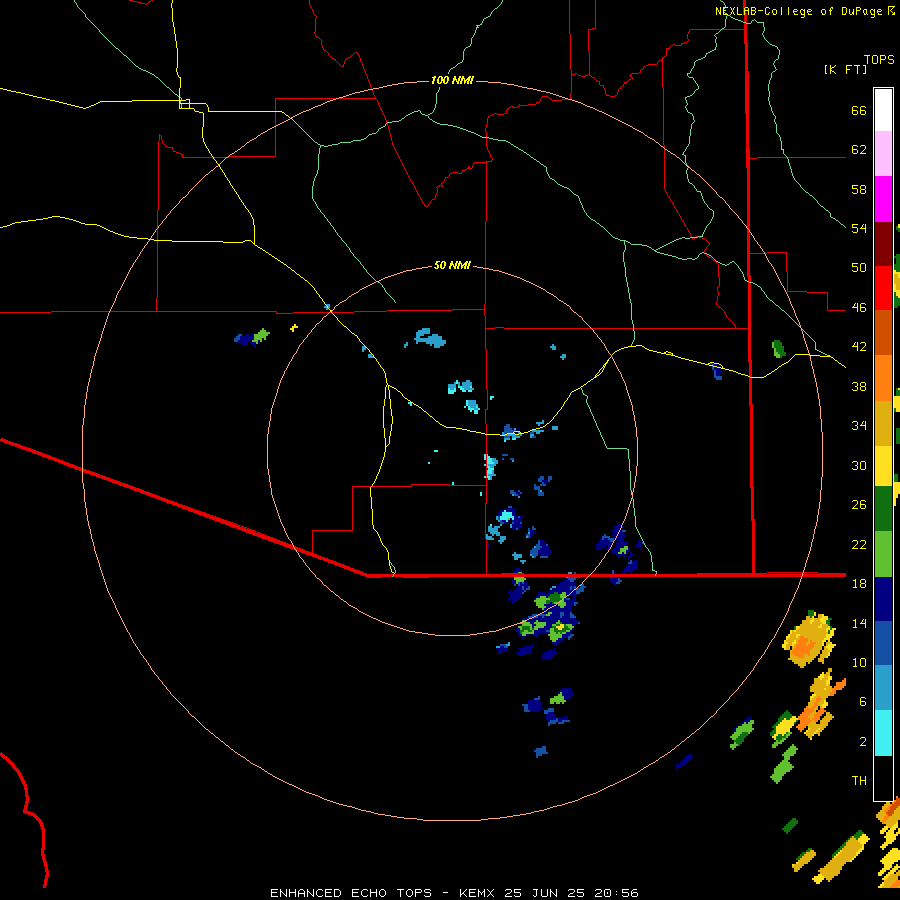Click the dark green legend color band
This screenshot has width=900, height=900.
click(x=883, y=509)
